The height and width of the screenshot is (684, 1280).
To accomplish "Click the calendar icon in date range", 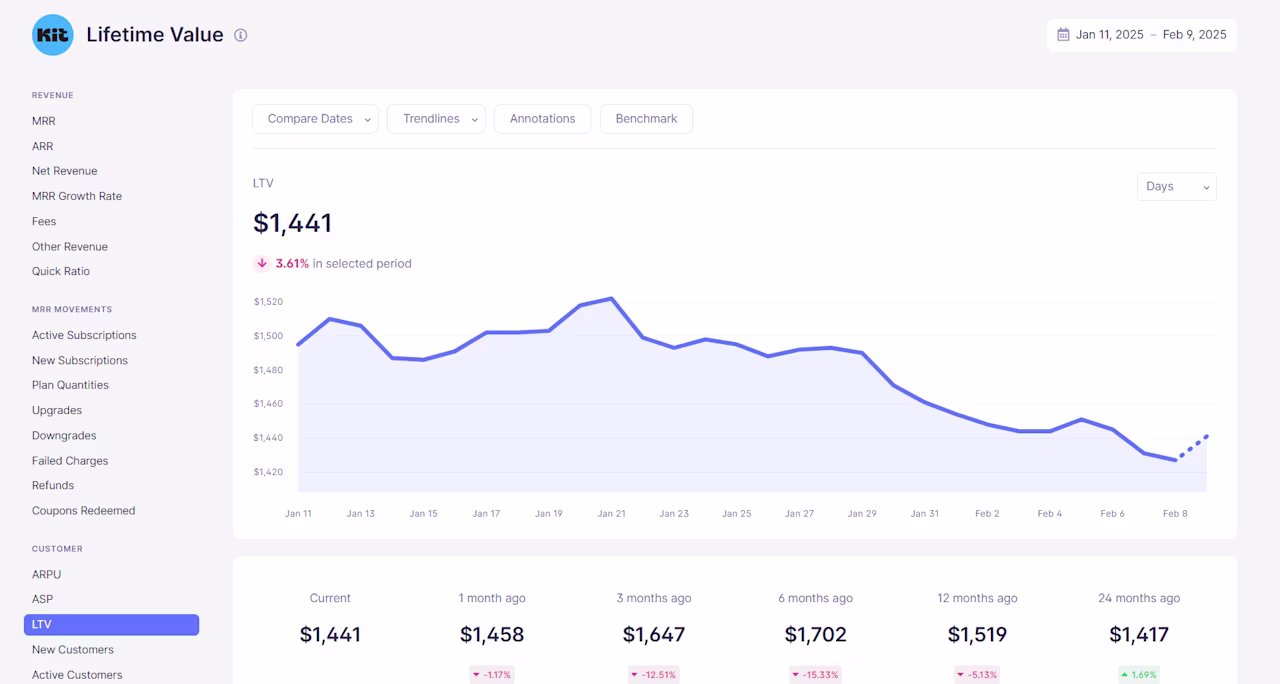I will point(1063,34).
